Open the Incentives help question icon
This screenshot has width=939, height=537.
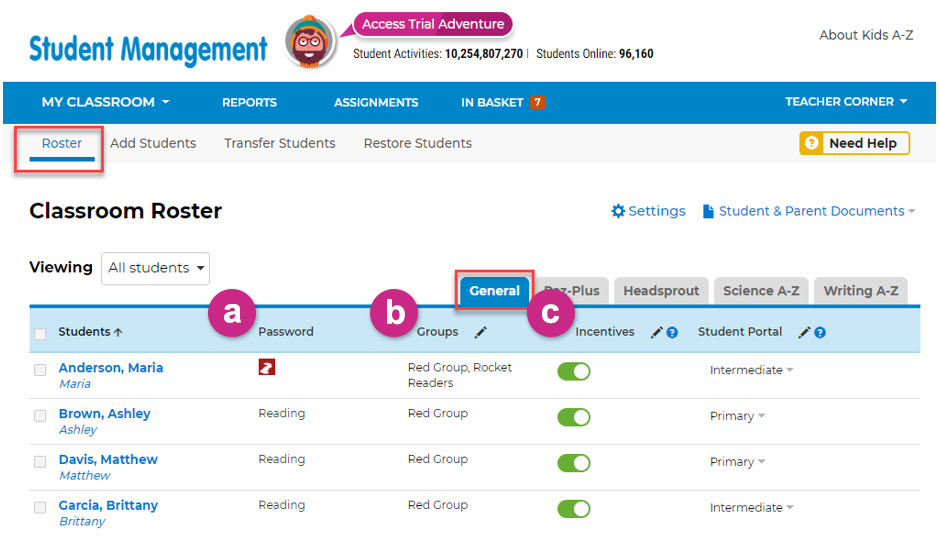672,333
